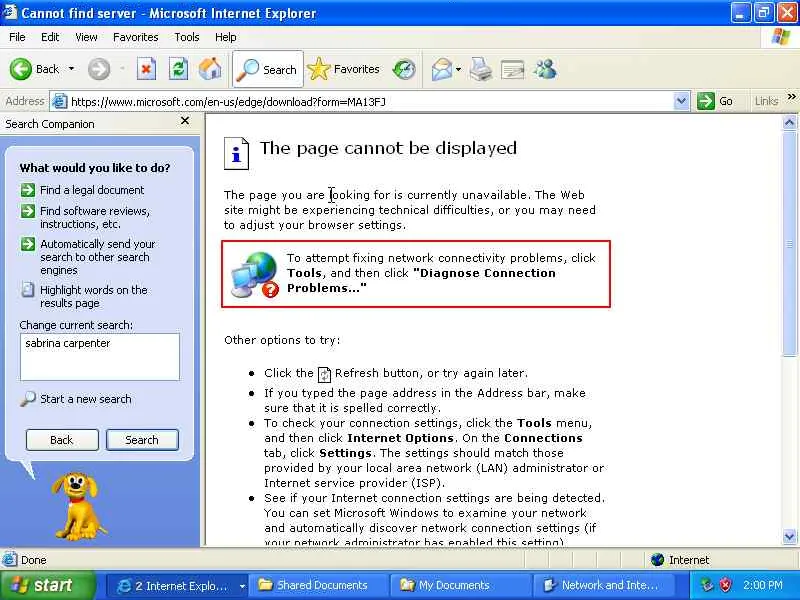This screenshot has height=600, width=800.
Task: Click the Mail envelope toolbar icon
Action: (442, 69)
